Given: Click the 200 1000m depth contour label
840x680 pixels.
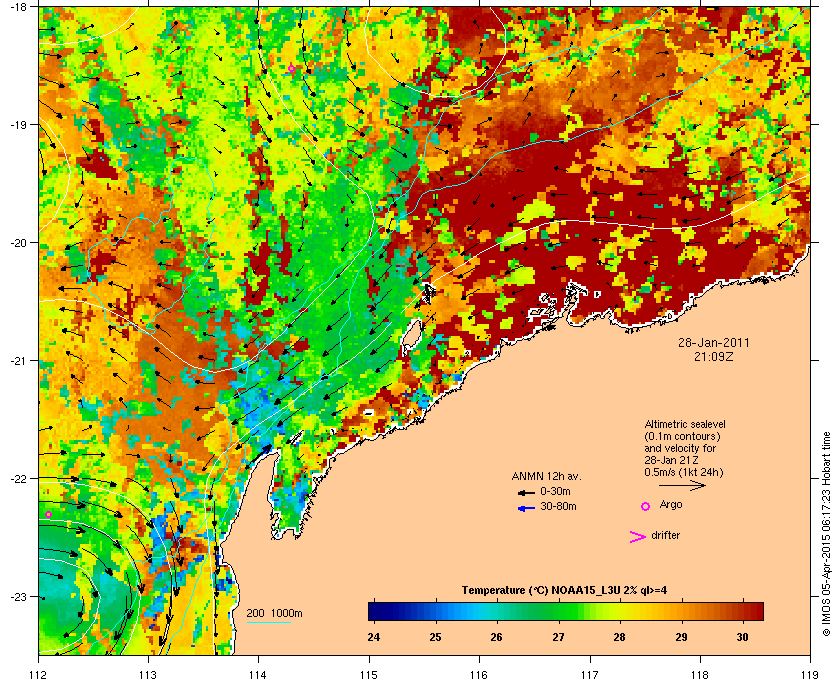Looking at the screenshot, I should [x=274, y=614].
